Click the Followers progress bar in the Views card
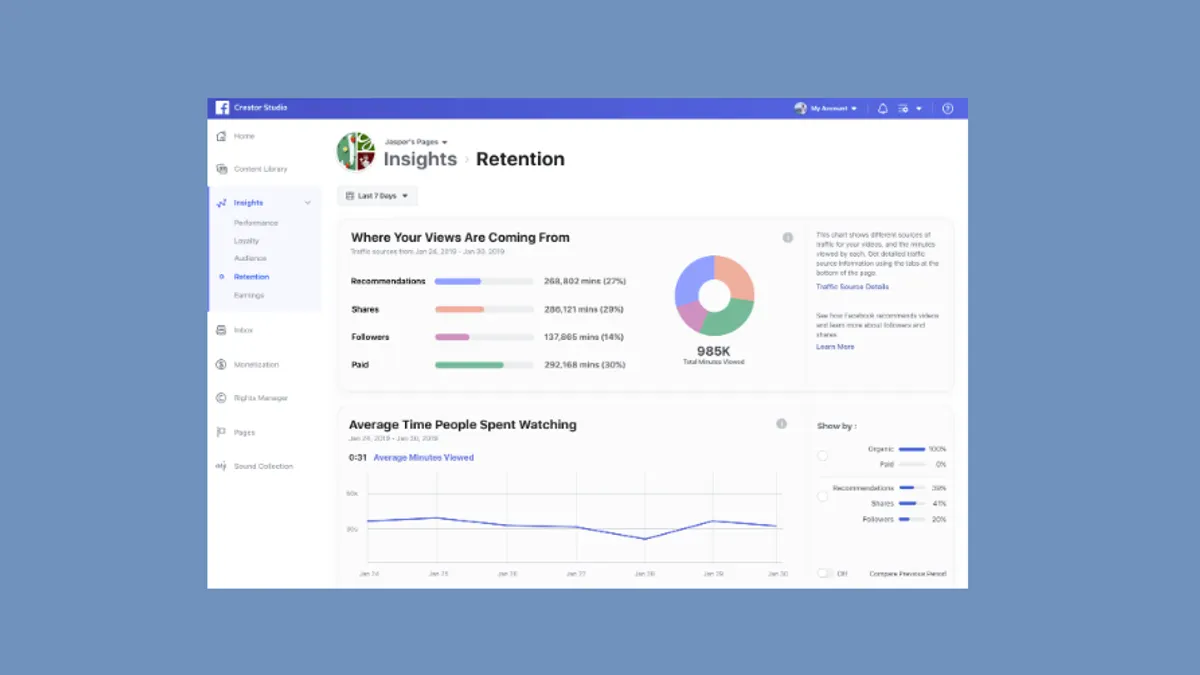The width and height of the screenshot is (1200, 675). (483, 337)
